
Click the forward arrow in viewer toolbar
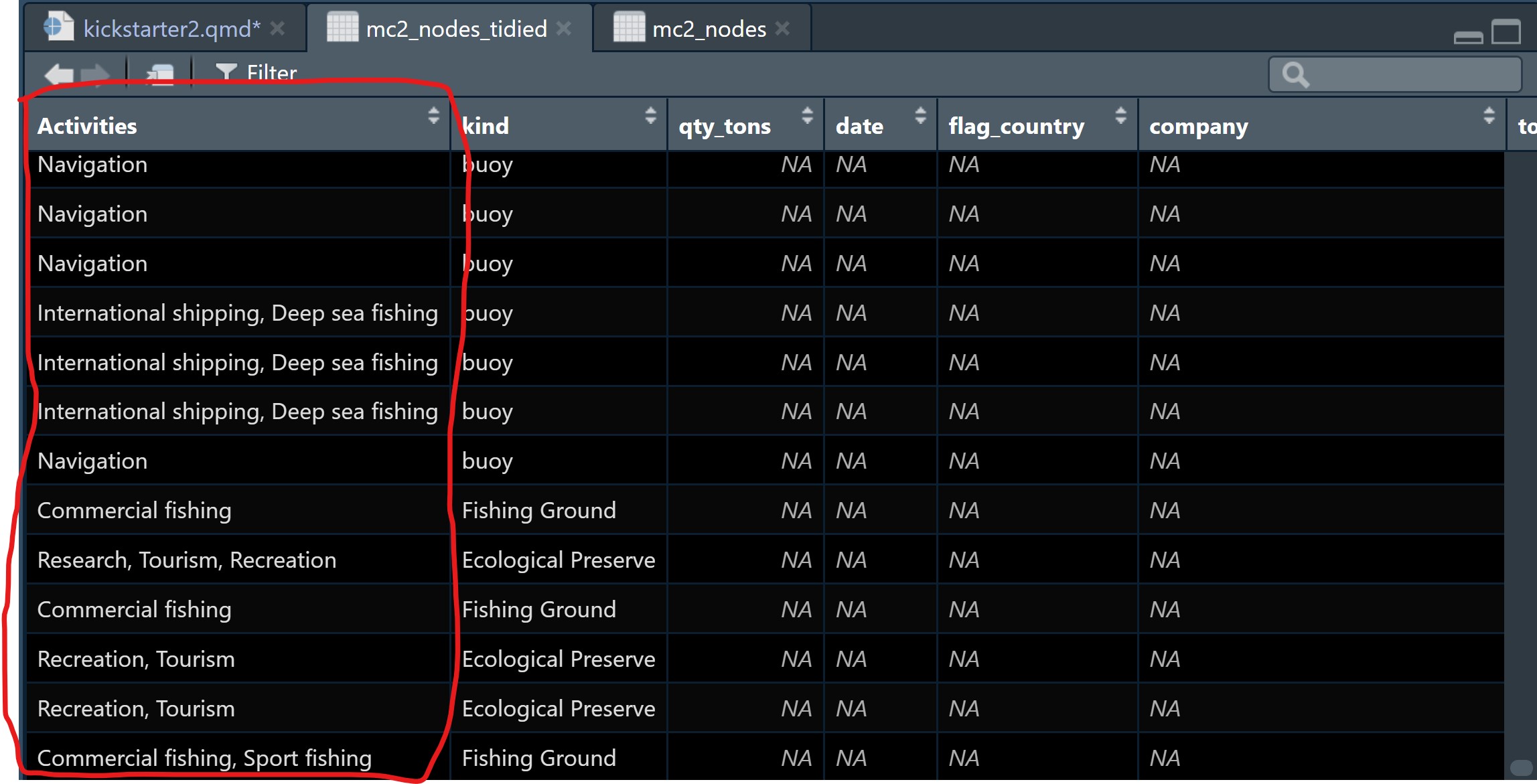(96, 73)
